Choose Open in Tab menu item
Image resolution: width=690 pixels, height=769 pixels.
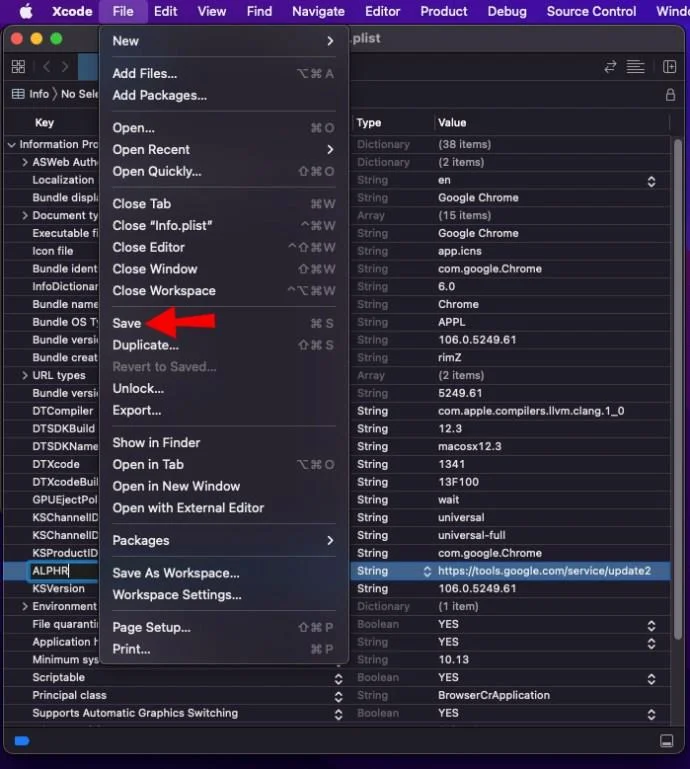click(x=224, y=464)
